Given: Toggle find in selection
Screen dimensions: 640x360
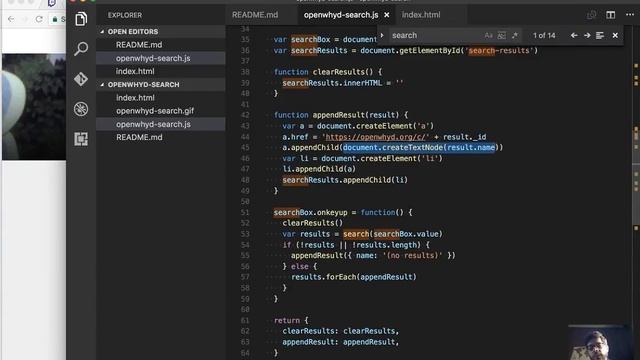Looking at the screenshot, I should [x=600, y=36].
